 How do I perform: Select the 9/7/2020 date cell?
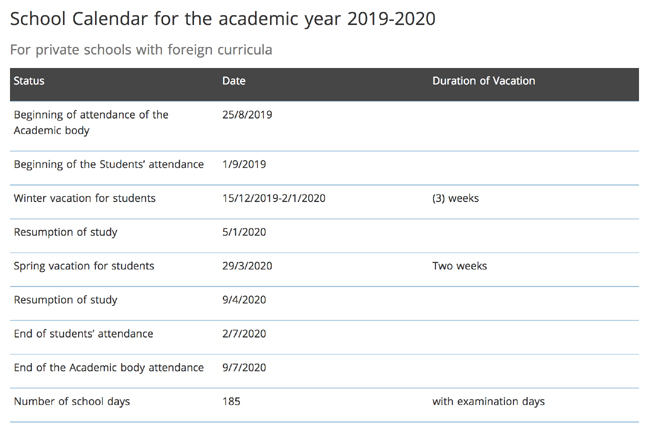[244, 367]
